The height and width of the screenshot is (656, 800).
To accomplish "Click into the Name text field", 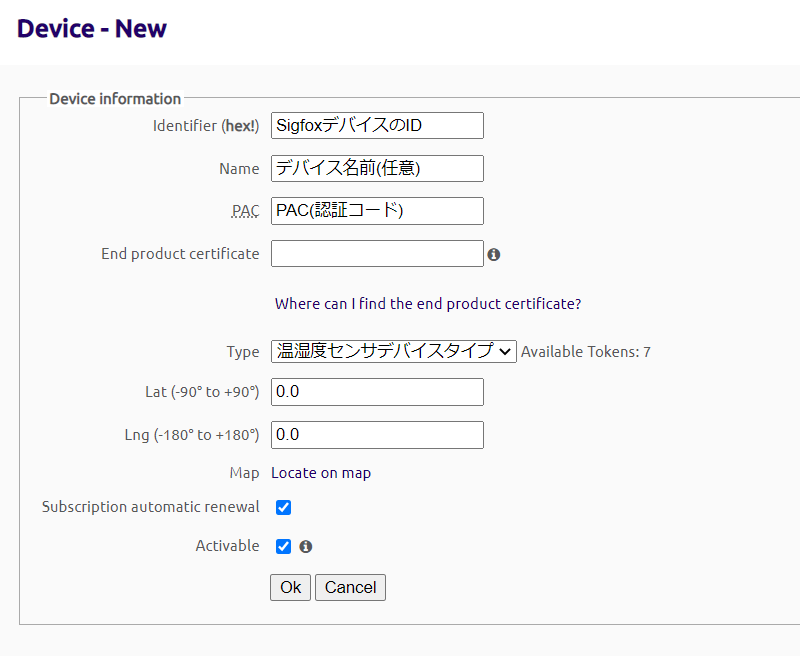I will tap(377, 168).
